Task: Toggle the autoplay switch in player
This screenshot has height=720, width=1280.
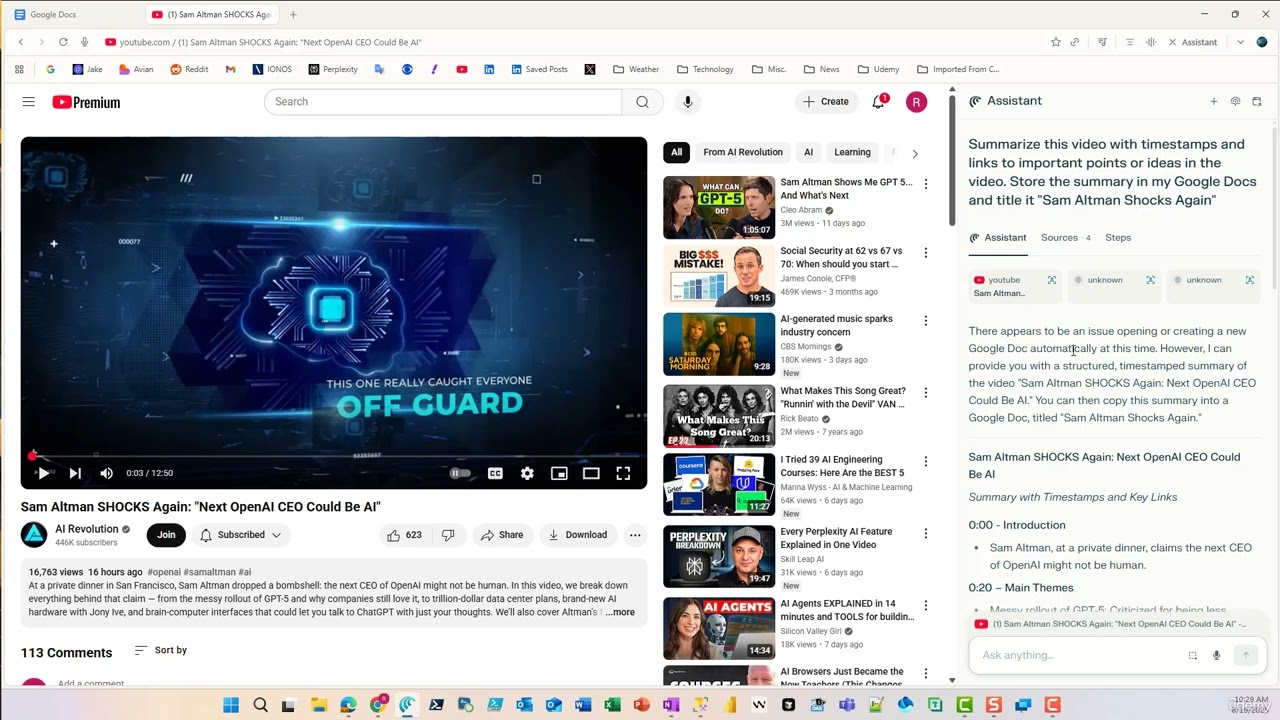Action: (460, 473)
